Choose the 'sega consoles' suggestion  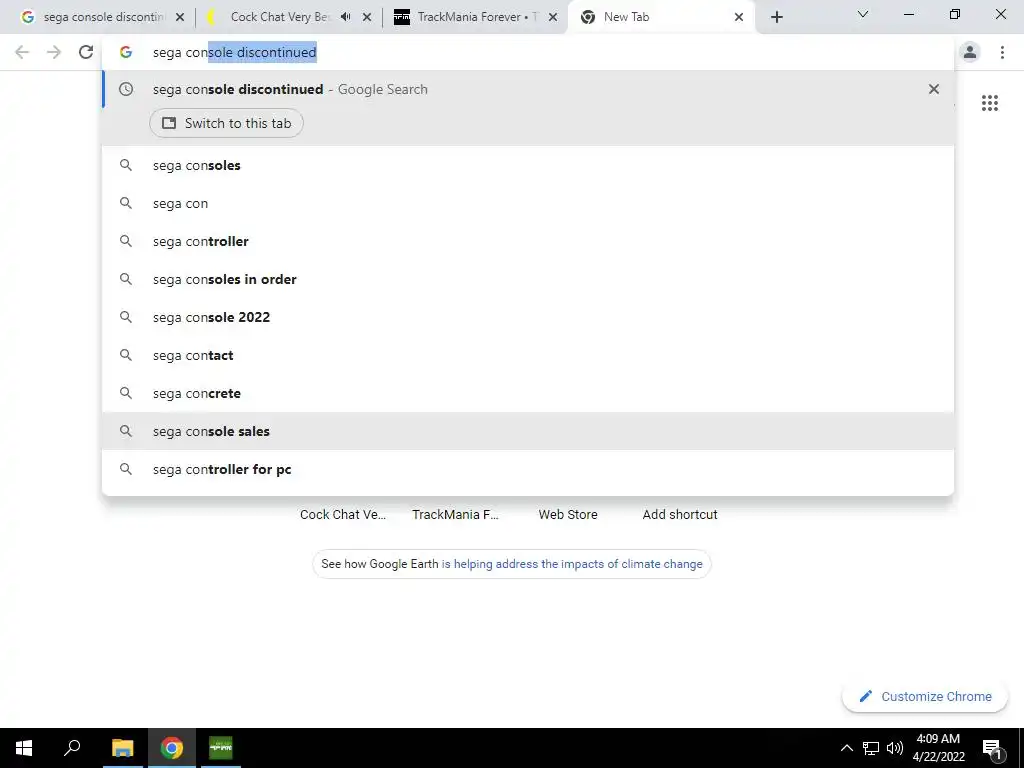(528, 166)
